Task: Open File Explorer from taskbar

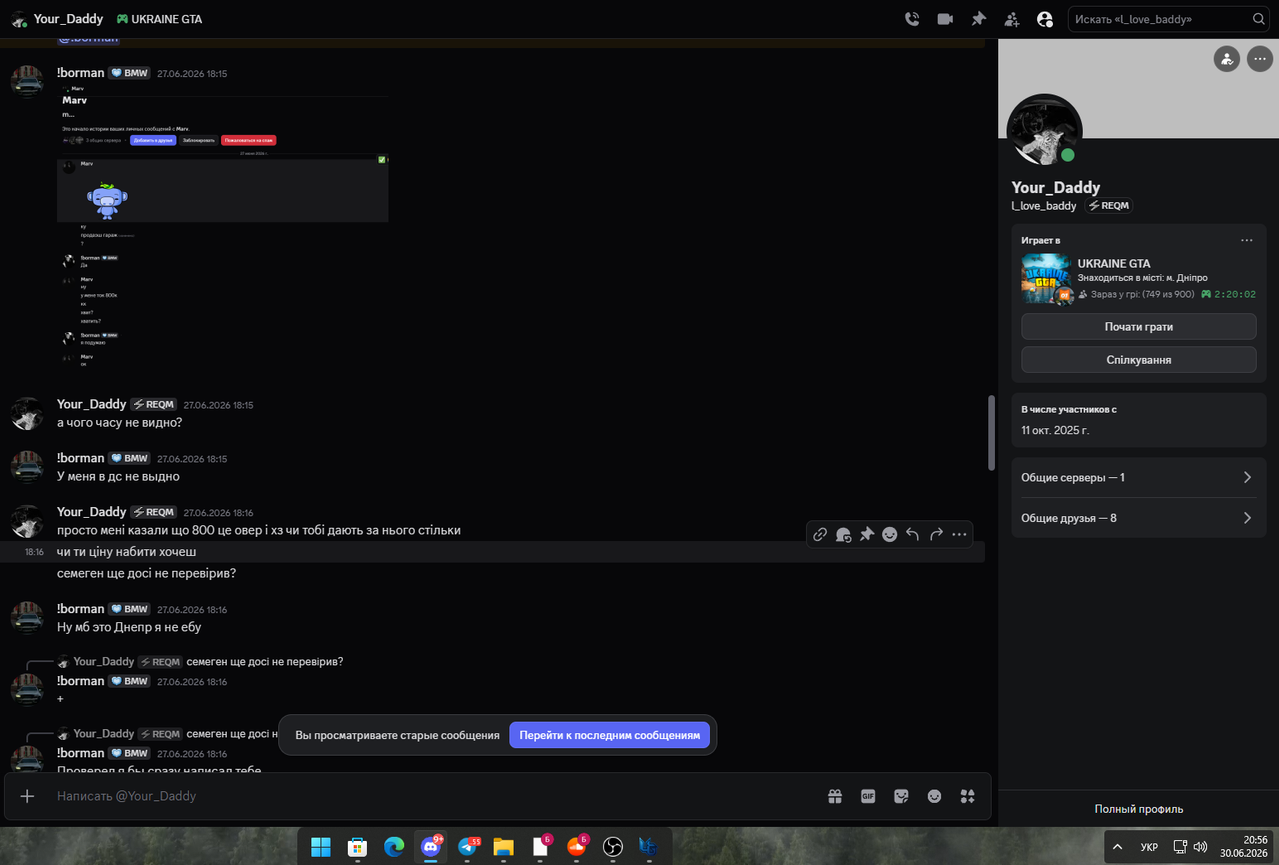Action: (x=503, y=847)
